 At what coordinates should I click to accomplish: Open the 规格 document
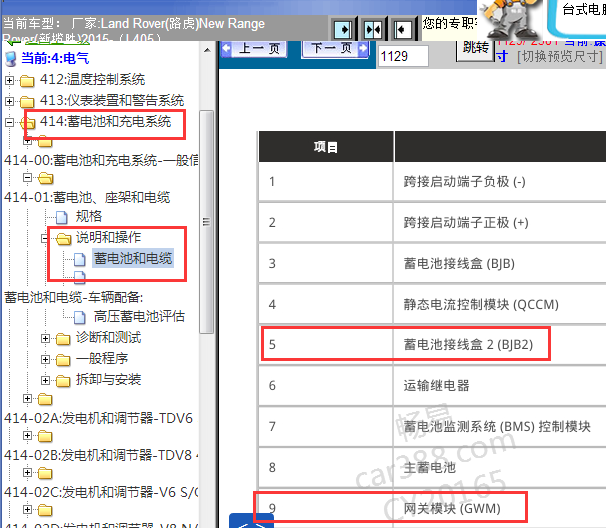coord(89,216)
